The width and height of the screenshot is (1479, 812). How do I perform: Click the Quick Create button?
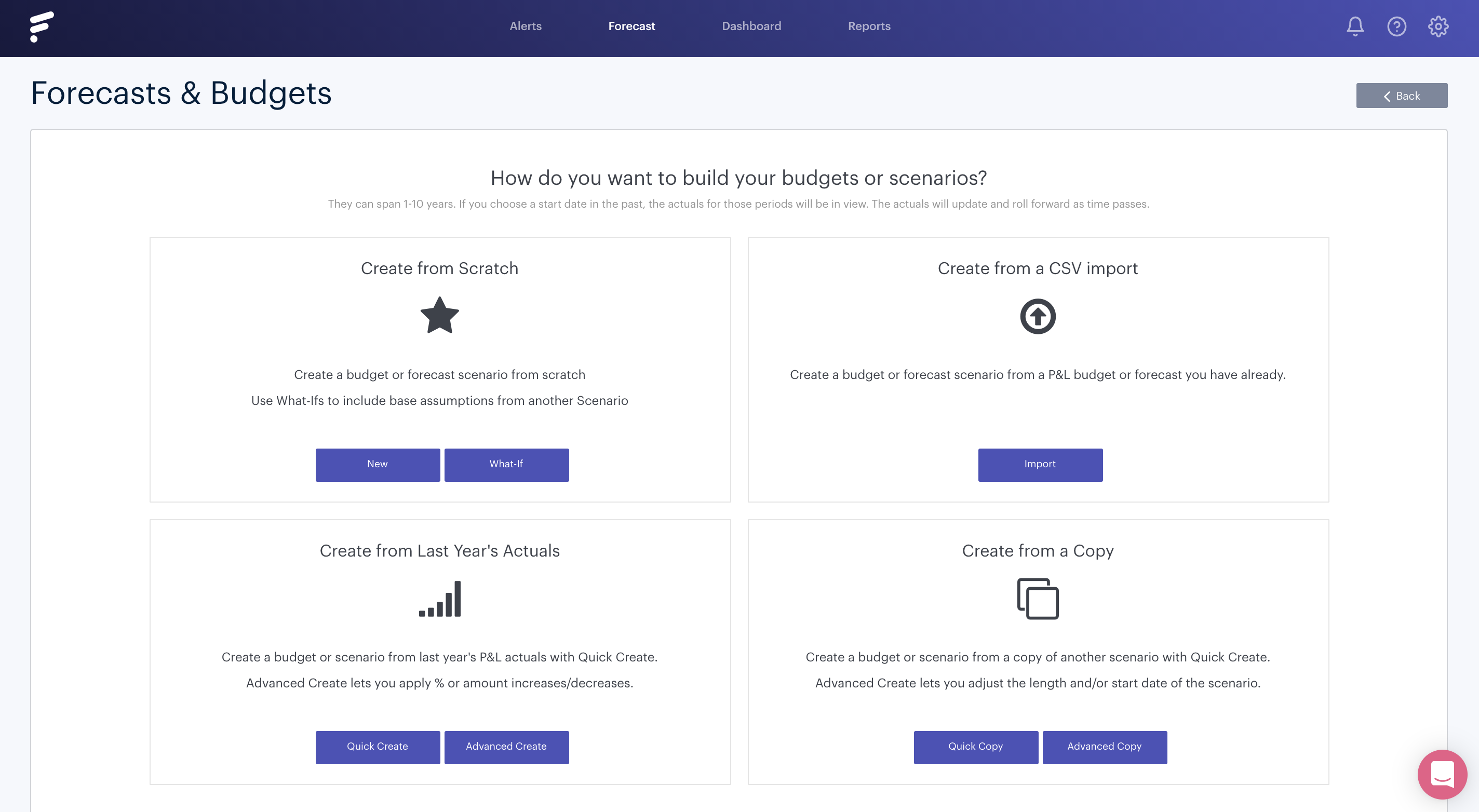[378, 747]
